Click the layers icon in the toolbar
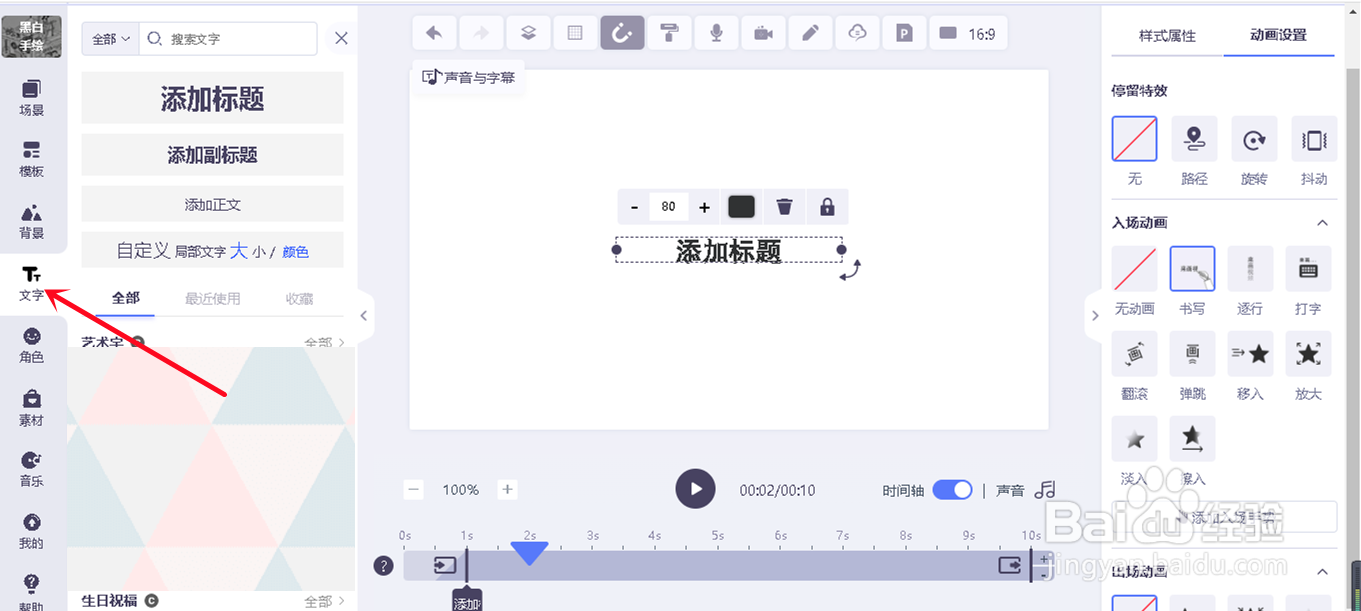The width and height of the screenshot is (1361, 611). coord(528,32)
